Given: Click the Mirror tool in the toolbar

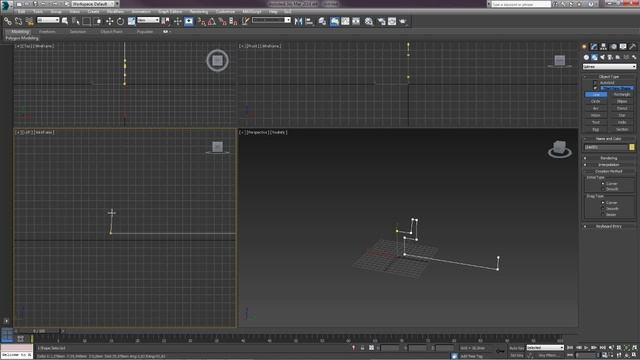Looking at the screenshot, I should [x=298, y=21].
